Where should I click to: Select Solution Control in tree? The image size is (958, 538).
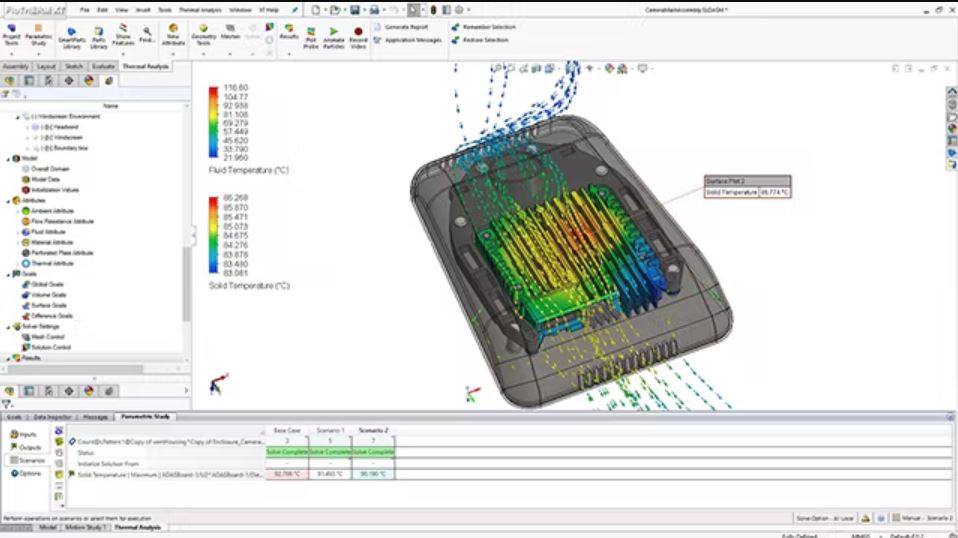click(51, 347)
